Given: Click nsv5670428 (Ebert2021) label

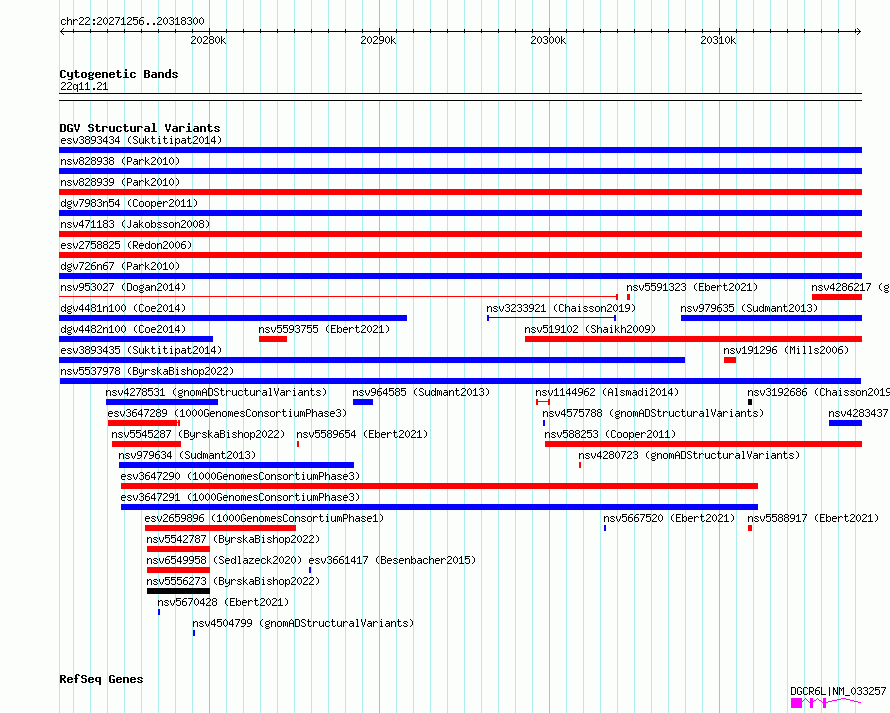Looking at the screenshot, I should click(x=223, y=602).
